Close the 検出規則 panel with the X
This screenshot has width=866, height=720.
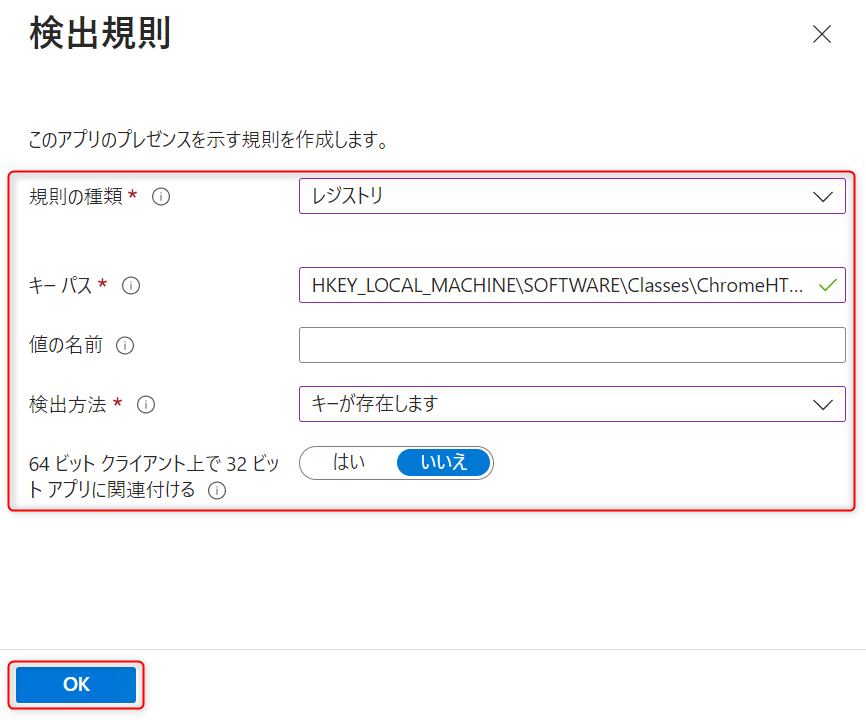pyautogui.click(x=822, y=34)
